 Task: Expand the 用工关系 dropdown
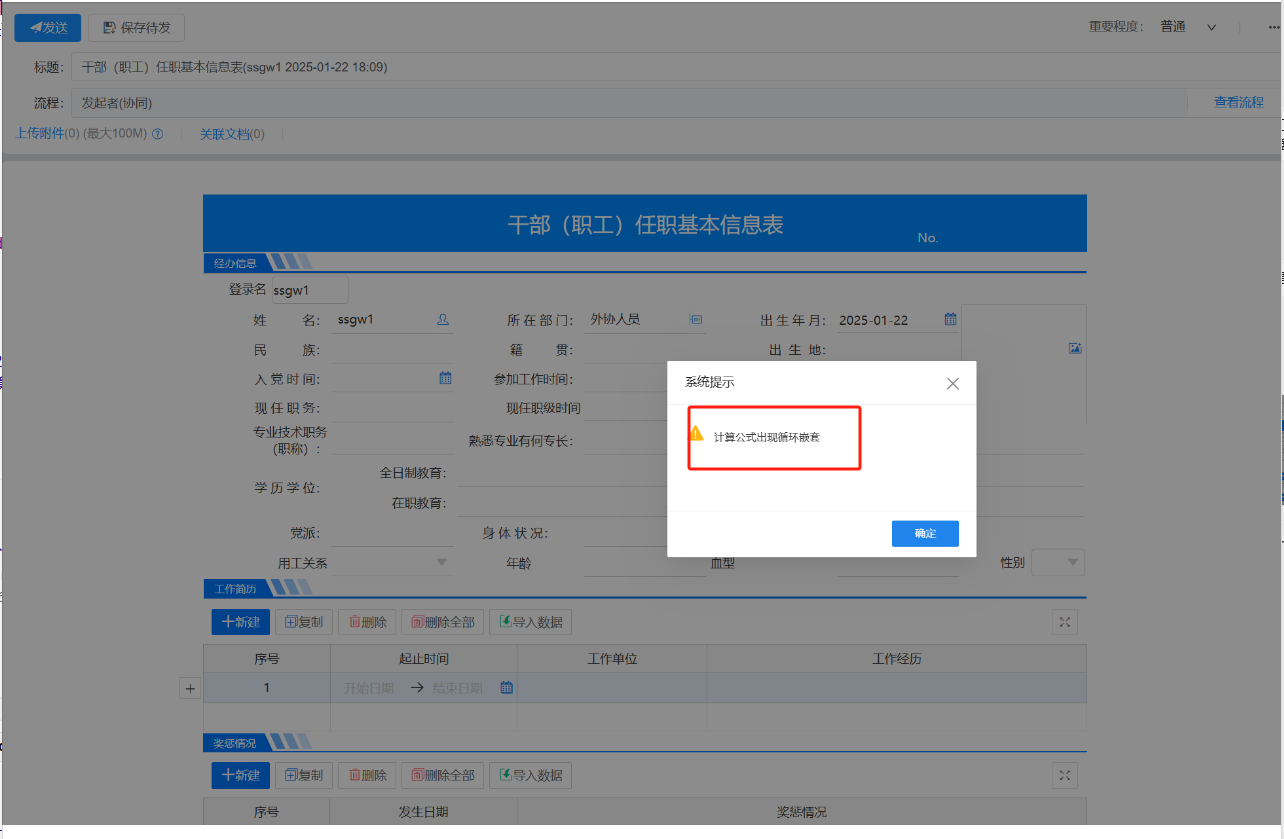[x=442, y=563]
